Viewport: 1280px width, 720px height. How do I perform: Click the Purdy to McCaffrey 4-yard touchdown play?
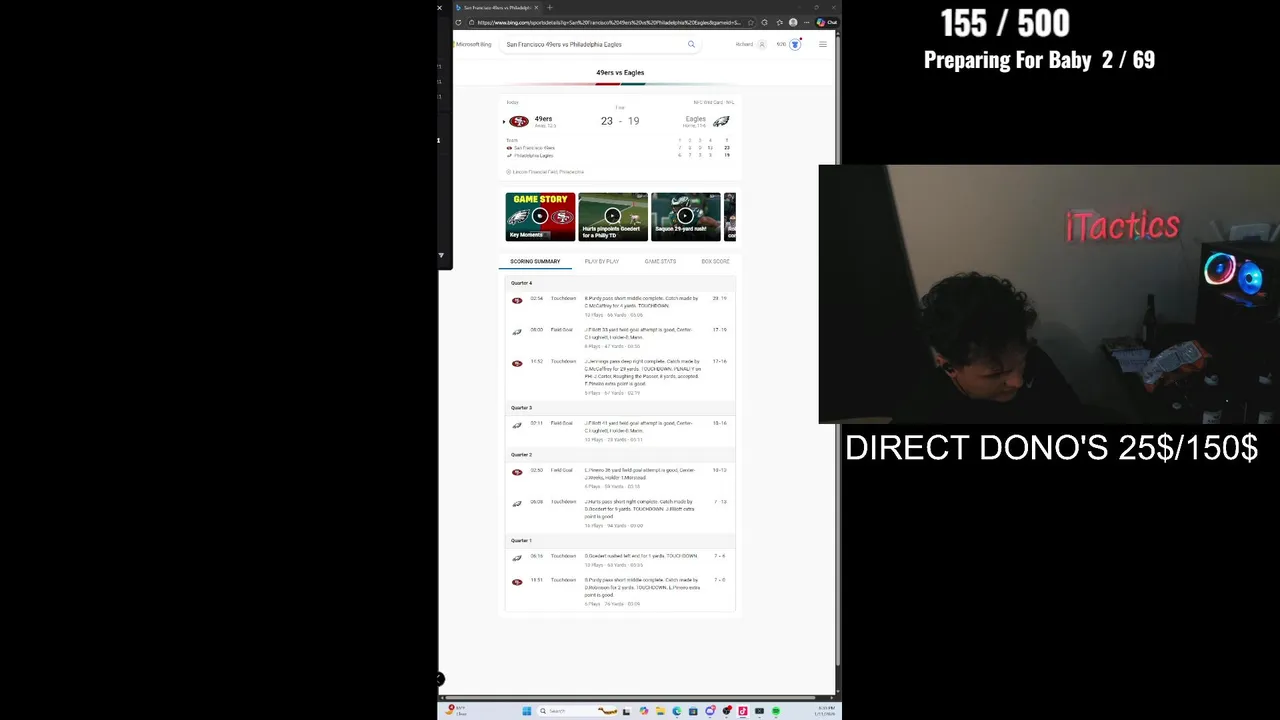point(620,306)
